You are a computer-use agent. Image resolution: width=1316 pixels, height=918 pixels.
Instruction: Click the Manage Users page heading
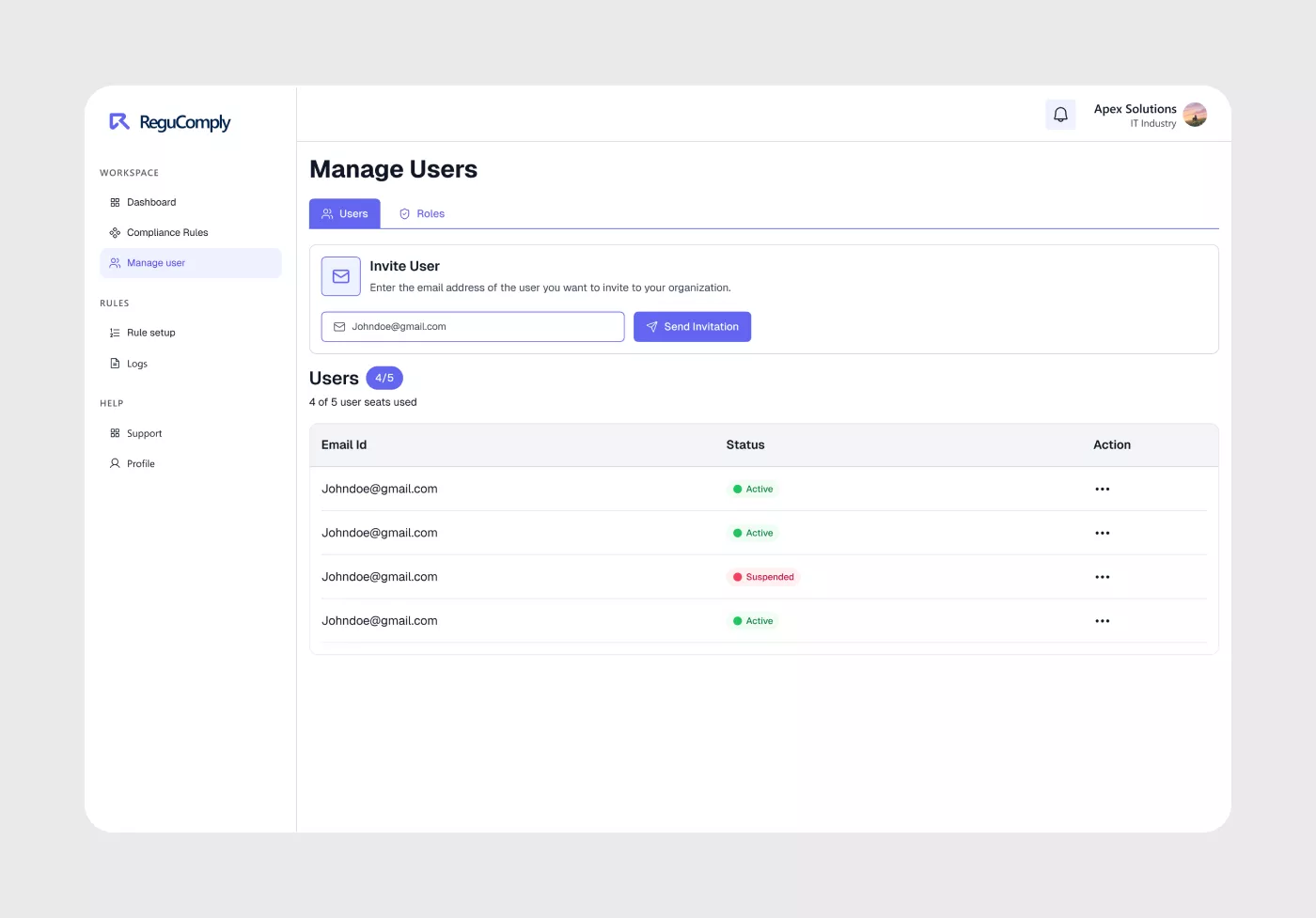click(393, 169)
